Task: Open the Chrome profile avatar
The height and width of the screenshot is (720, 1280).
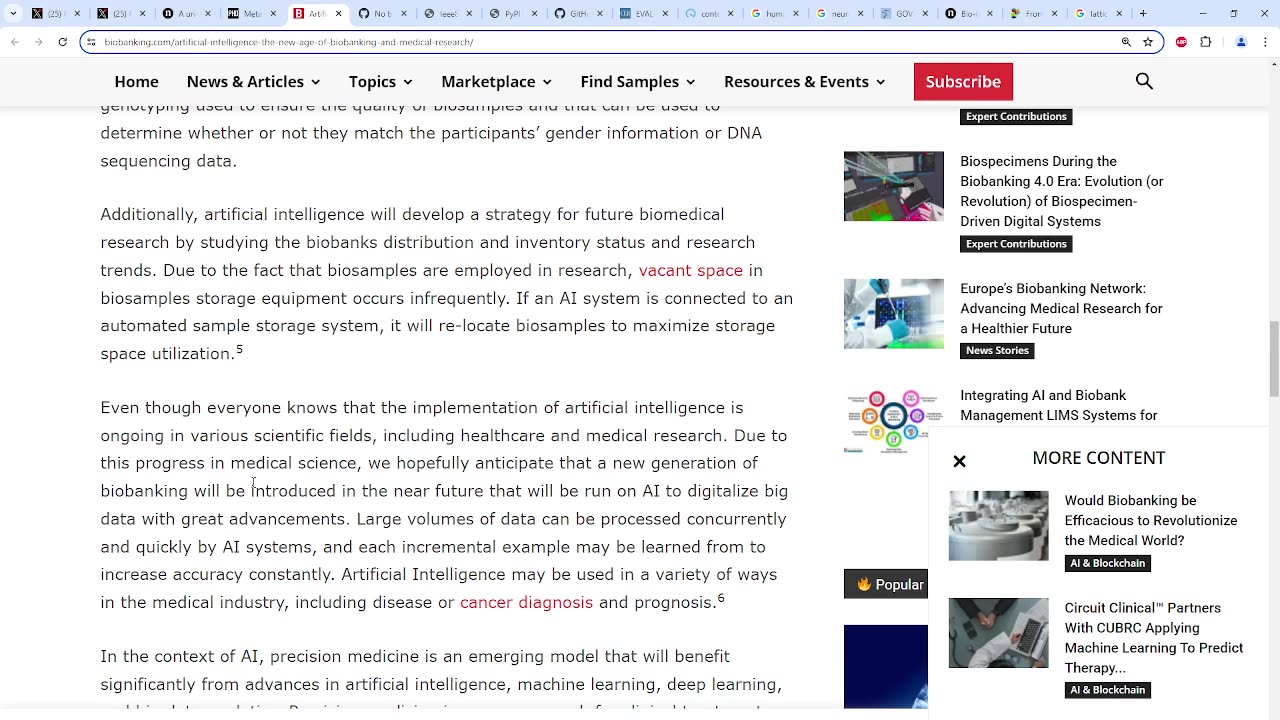Action: click(x=1241, y=42)
